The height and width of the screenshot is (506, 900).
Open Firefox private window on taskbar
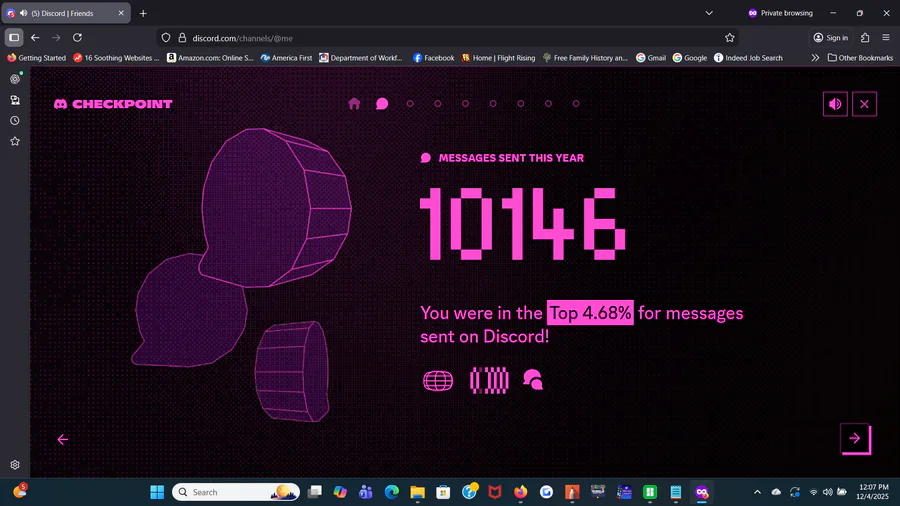tap(701, 492)
